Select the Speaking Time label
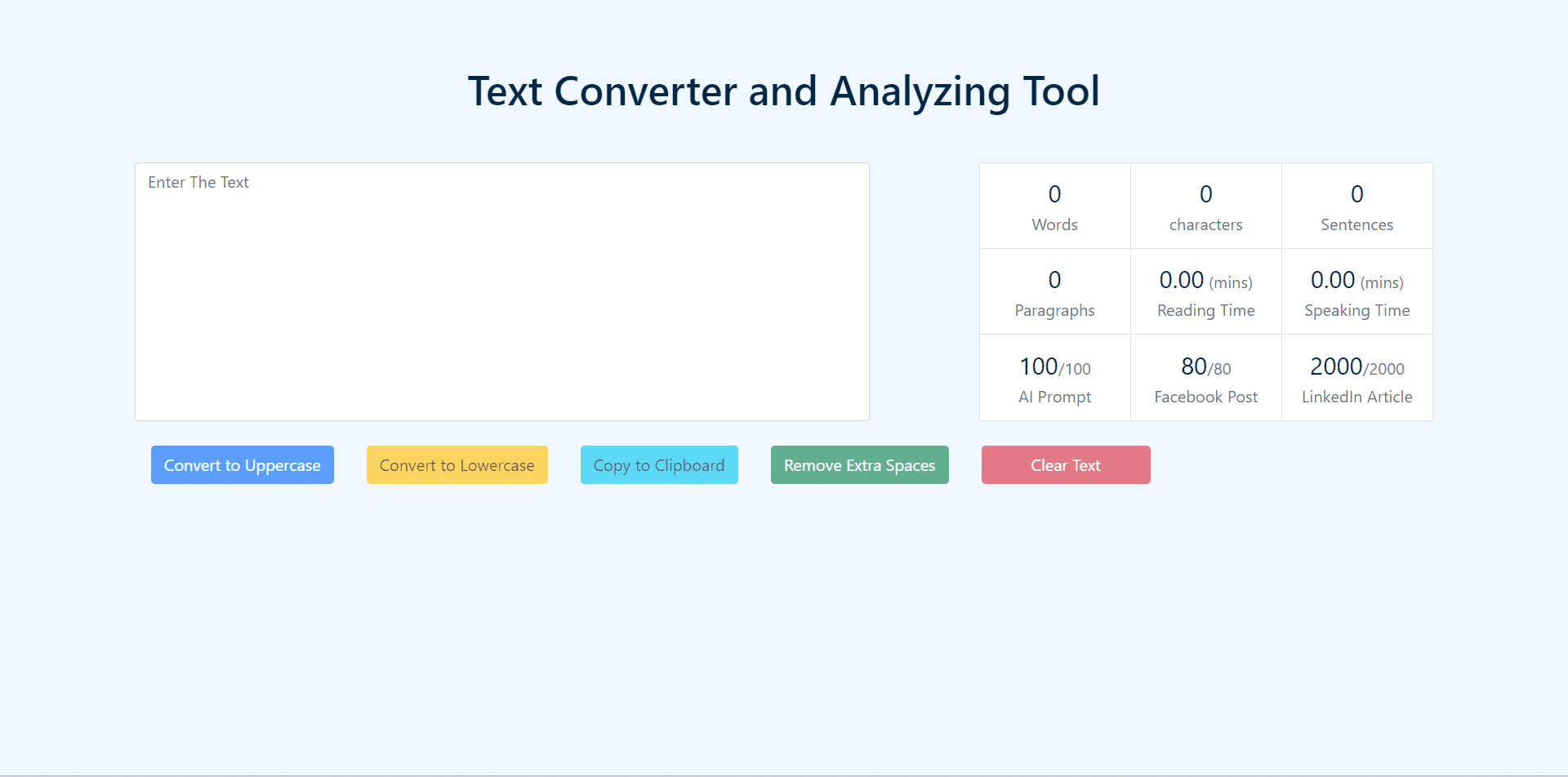The width and height of the screenshot is (1568, 777). point(1356,311)
